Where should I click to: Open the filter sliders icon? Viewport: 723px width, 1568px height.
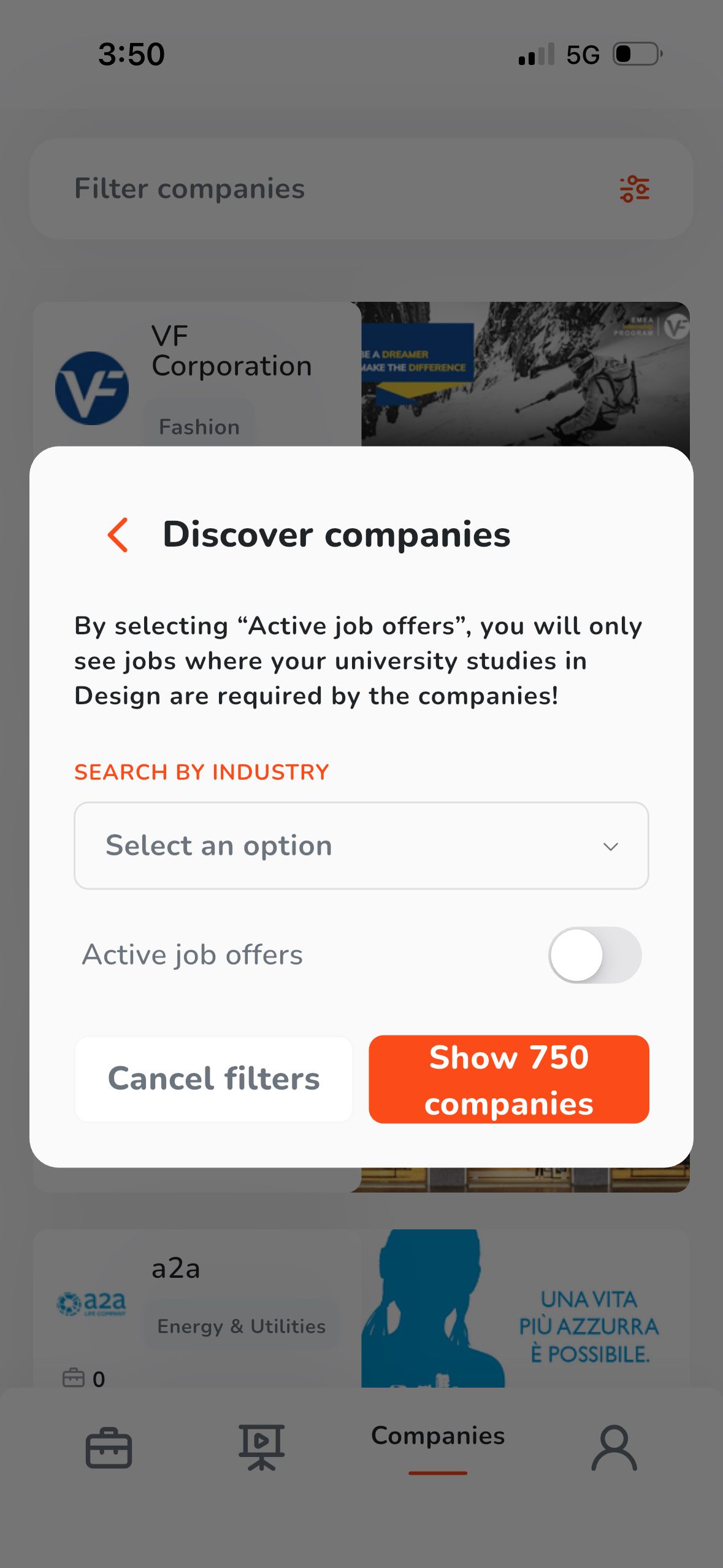634,189
